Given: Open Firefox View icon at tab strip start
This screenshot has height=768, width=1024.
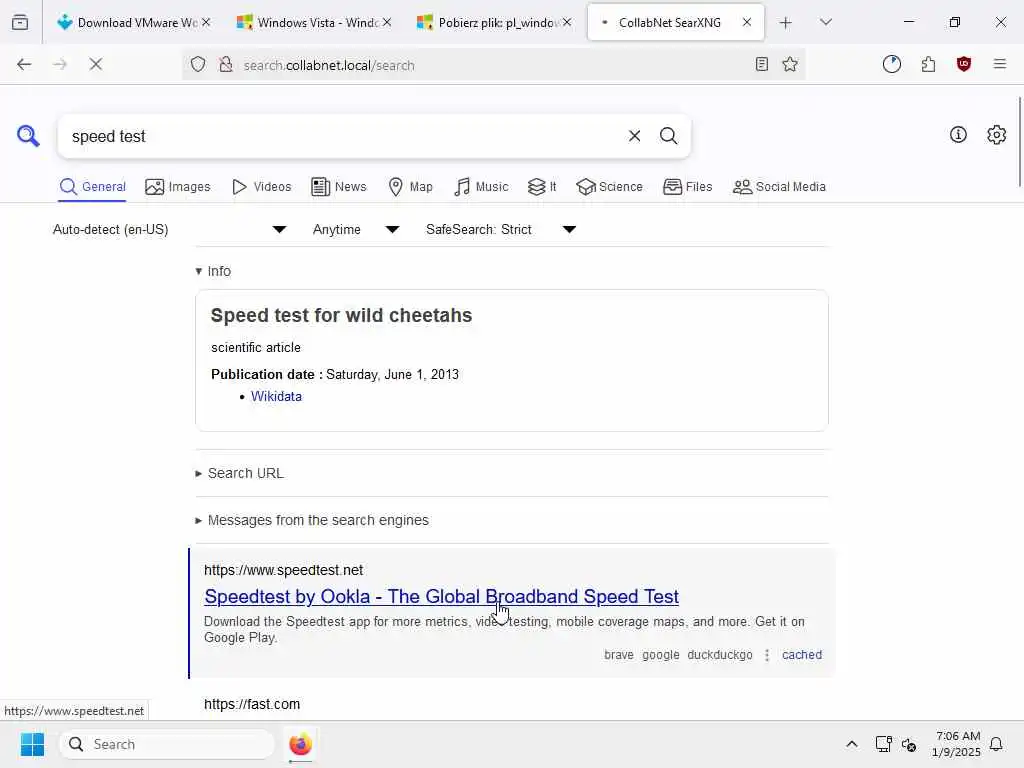Looking at the screenshot, I should tap(20, 22).
